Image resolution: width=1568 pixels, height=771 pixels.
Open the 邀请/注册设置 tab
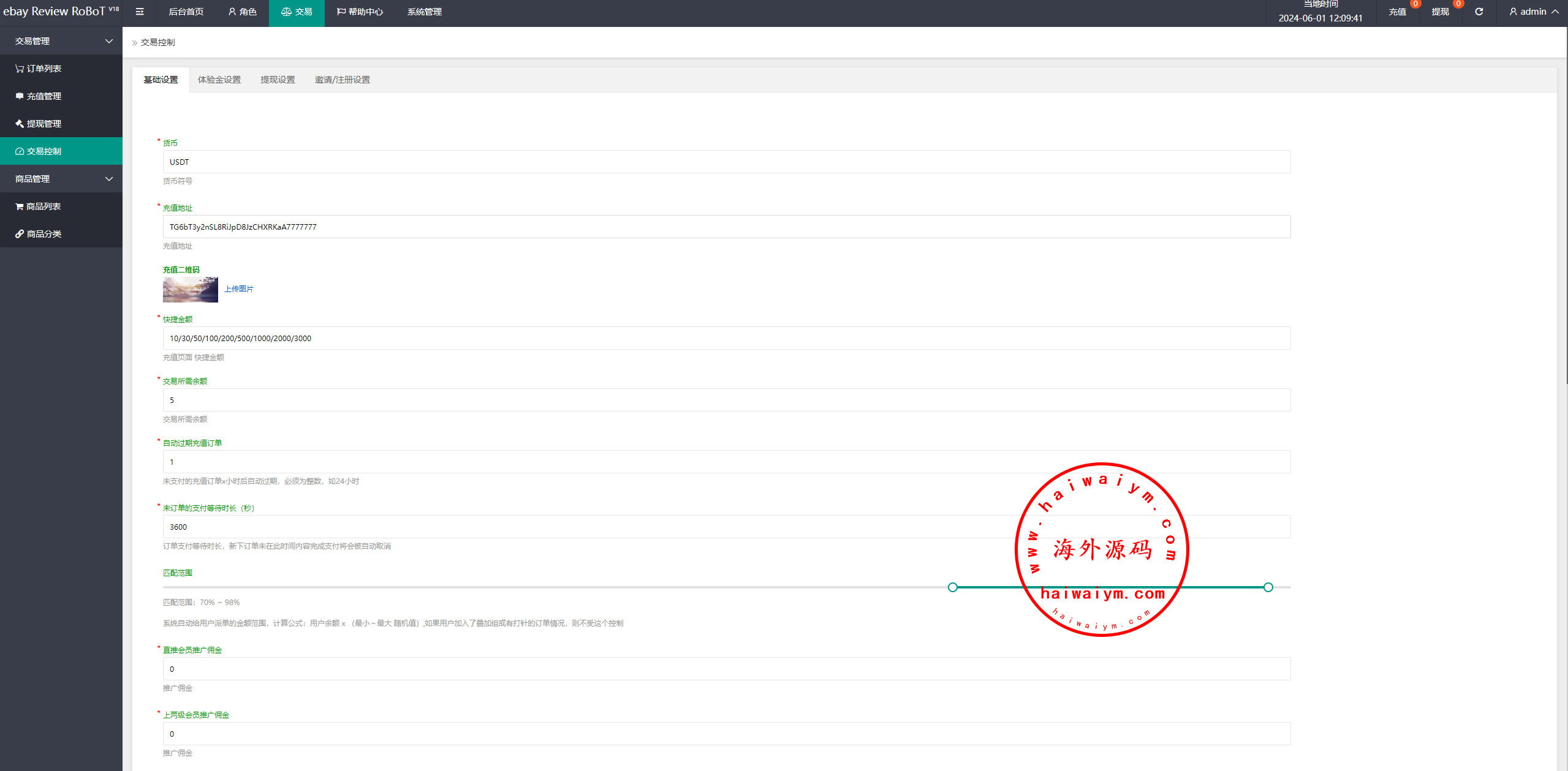click(x=342, y=80)
